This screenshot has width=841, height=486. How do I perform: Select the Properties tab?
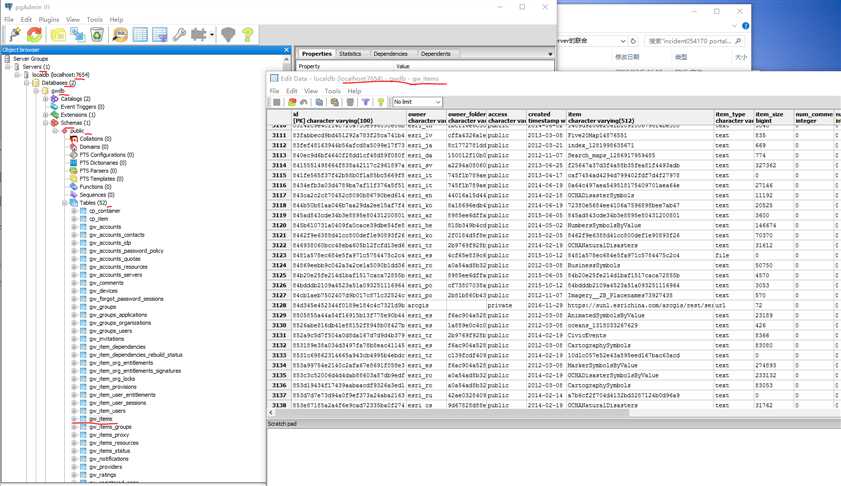pos(316,54)
